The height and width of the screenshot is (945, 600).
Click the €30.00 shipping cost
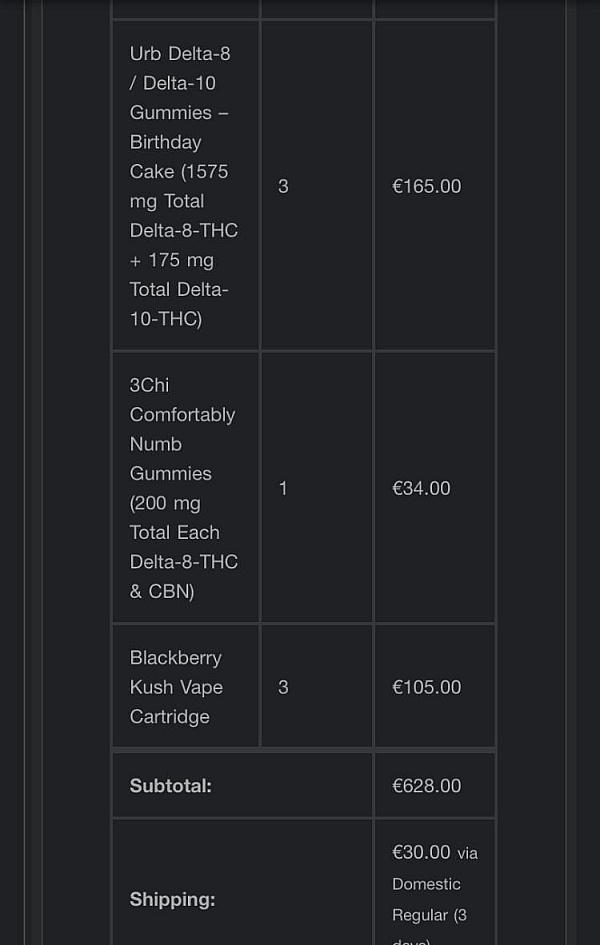point(421,852)
